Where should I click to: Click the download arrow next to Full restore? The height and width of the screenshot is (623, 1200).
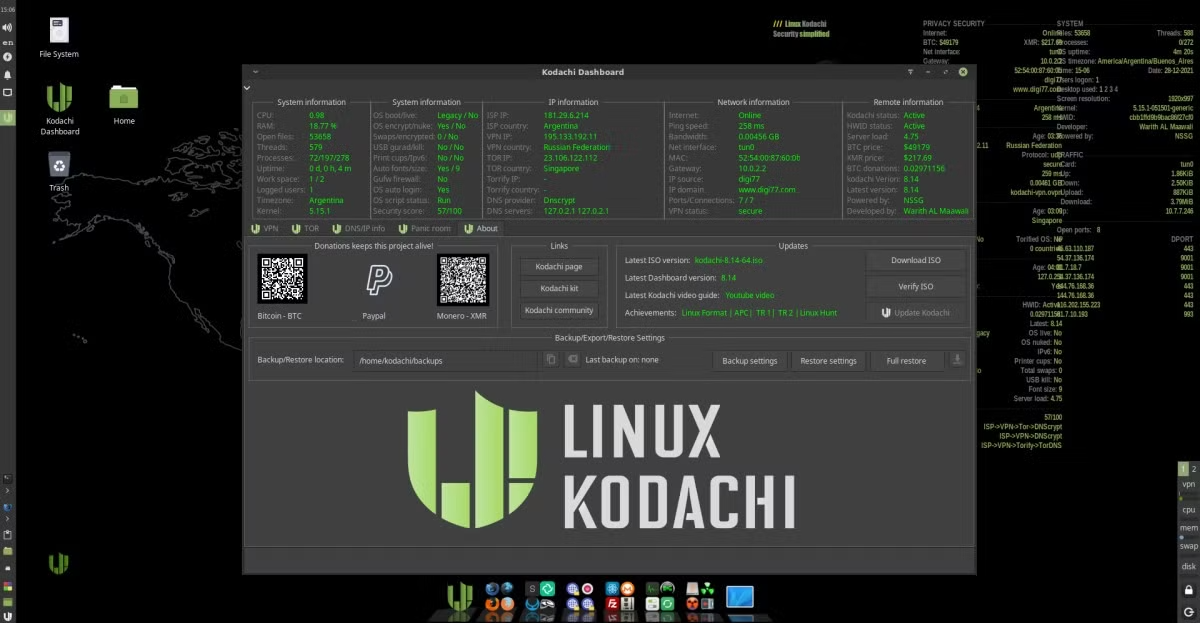[x=957, y=360]
